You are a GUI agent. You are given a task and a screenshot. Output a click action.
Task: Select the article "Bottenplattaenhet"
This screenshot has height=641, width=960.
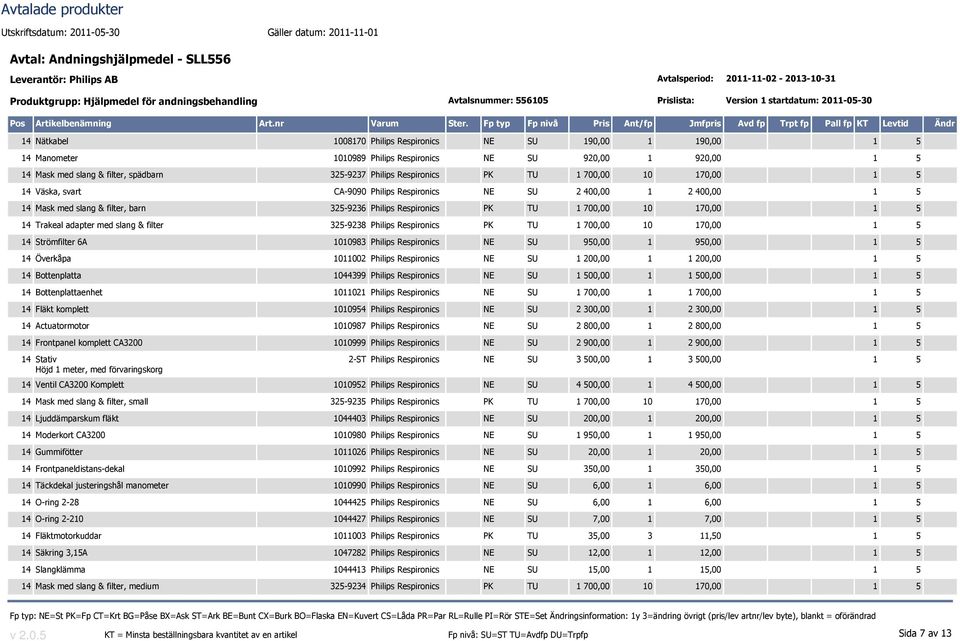coord(69,293)
